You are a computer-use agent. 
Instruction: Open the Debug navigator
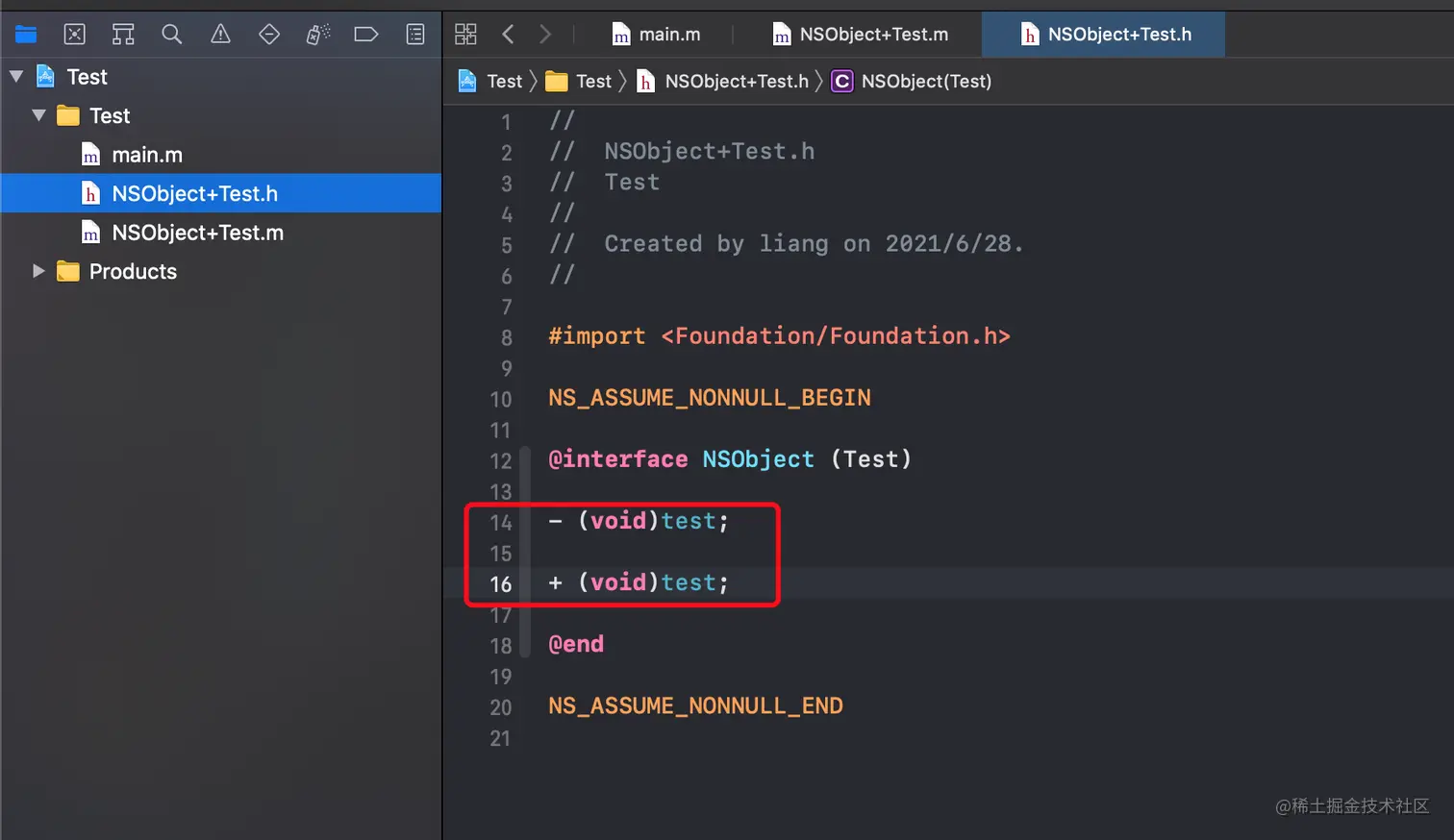point(317,35)
